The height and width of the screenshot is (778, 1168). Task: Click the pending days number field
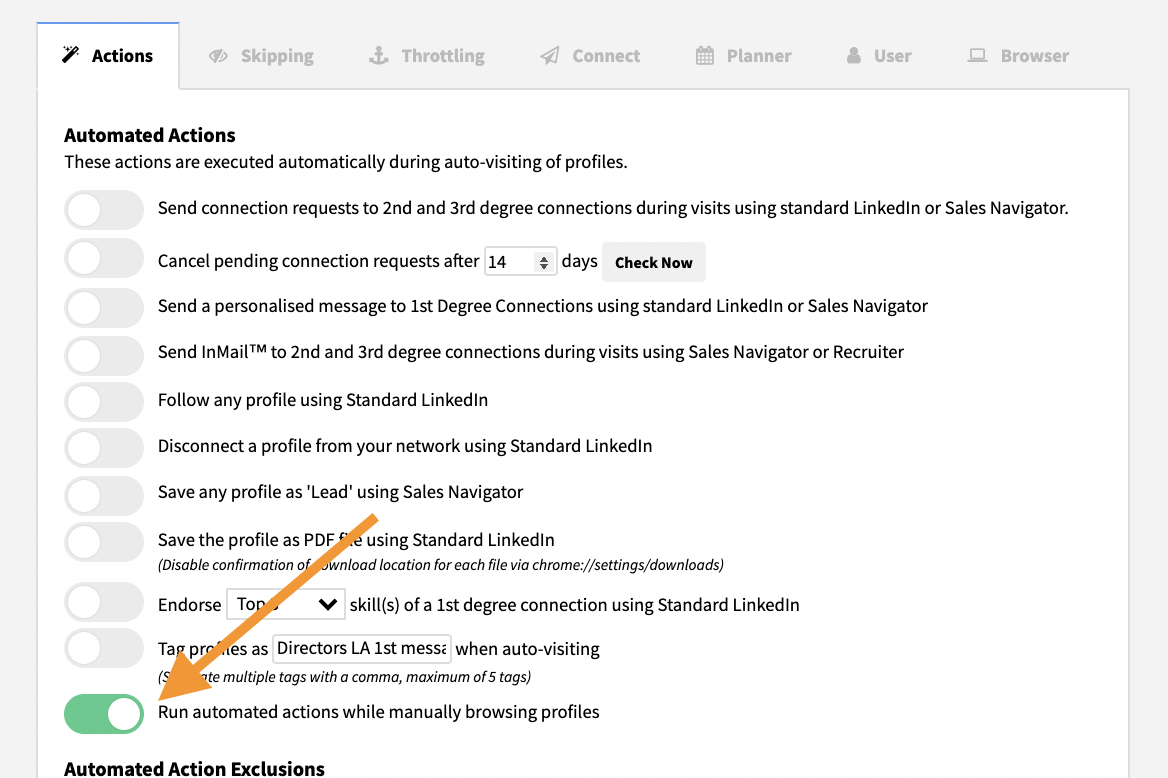[x=511, y=262]
